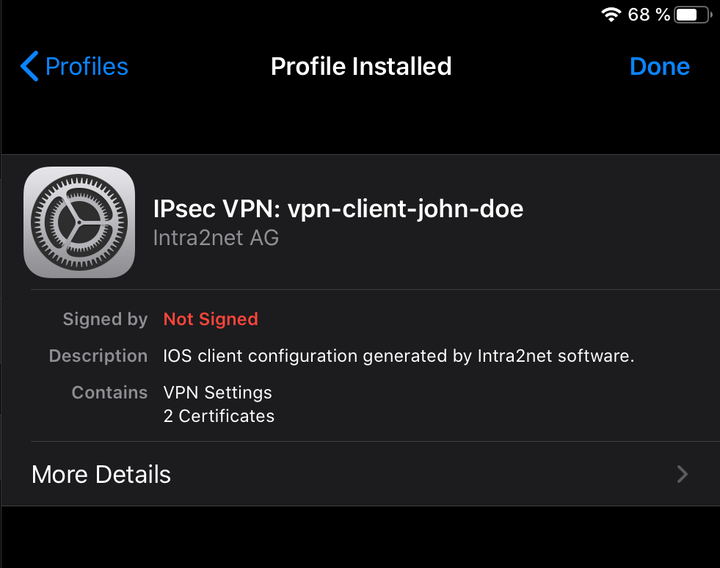Click the Wi-Fi status icon
Viewport: 720px width, 568px height.
[611, 15]
